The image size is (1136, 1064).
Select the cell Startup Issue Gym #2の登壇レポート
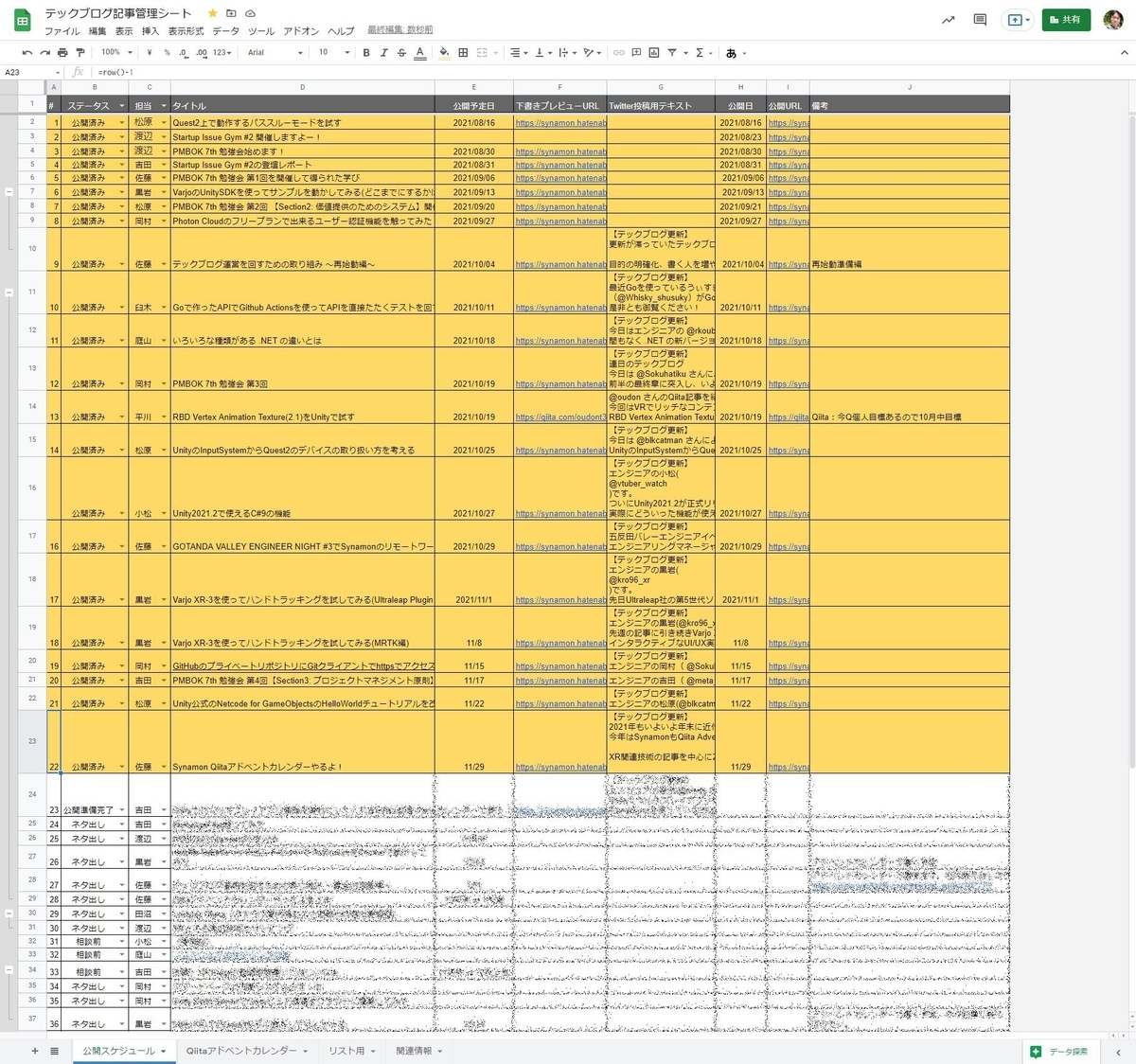click(303, 165)
